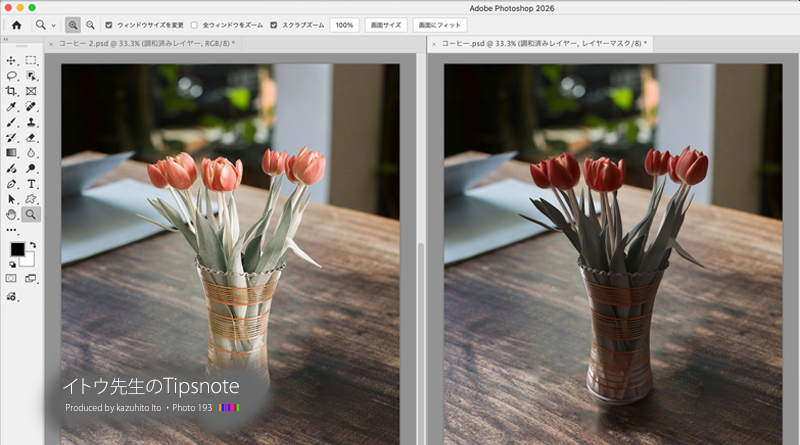Pick the Lasso tool
Viewport: 800px width, 445px height.
coord(11,76)
